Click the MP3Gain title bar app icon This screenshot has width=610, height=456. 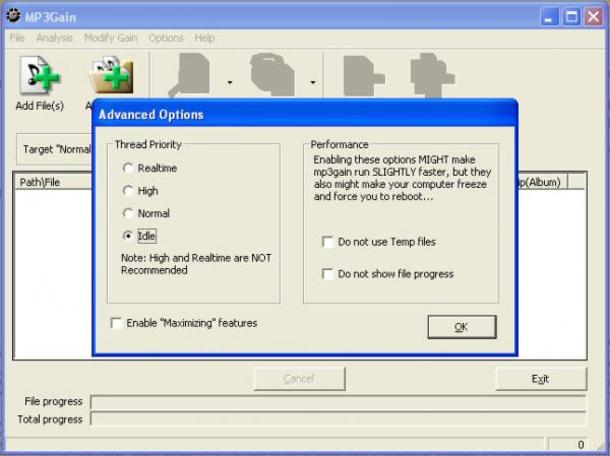point(14,17)
